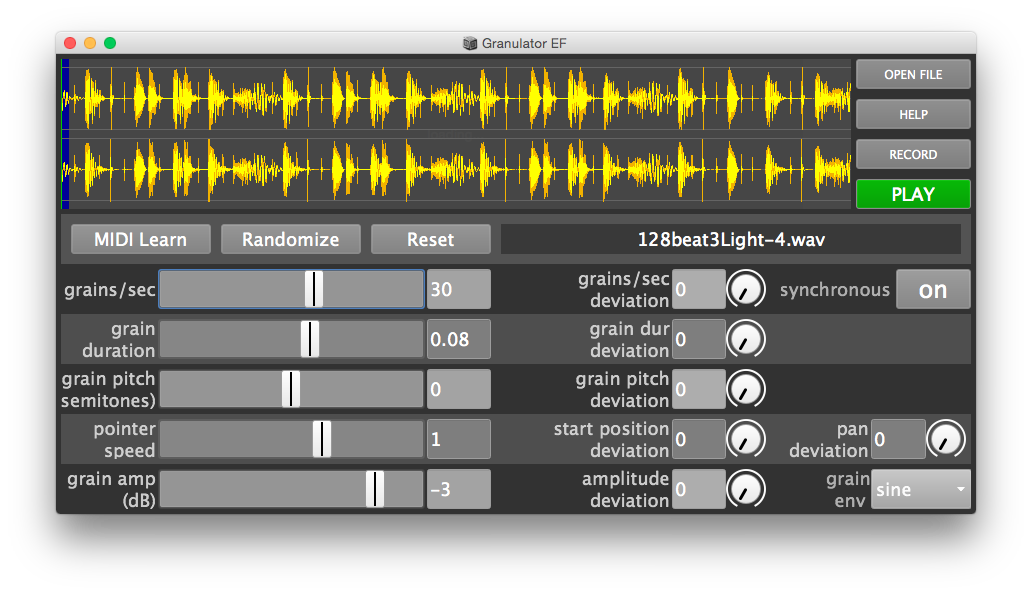This screenshot has width=1032, height=594.
Task: Randomize the parameters with Randomize
Action: pos(290,239)
